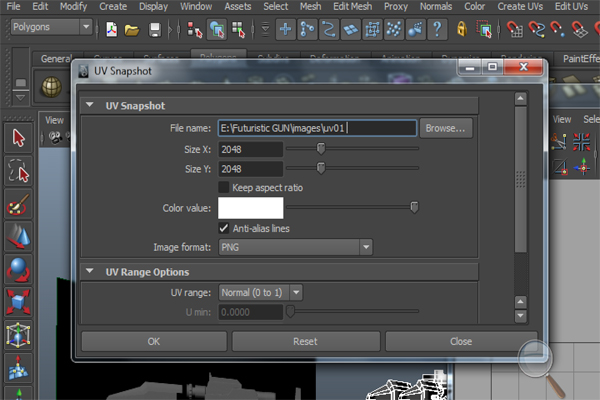Open the Polygons menu set dropdown
The height and width of the screenshot is (400, 600).
coord(51,27)
